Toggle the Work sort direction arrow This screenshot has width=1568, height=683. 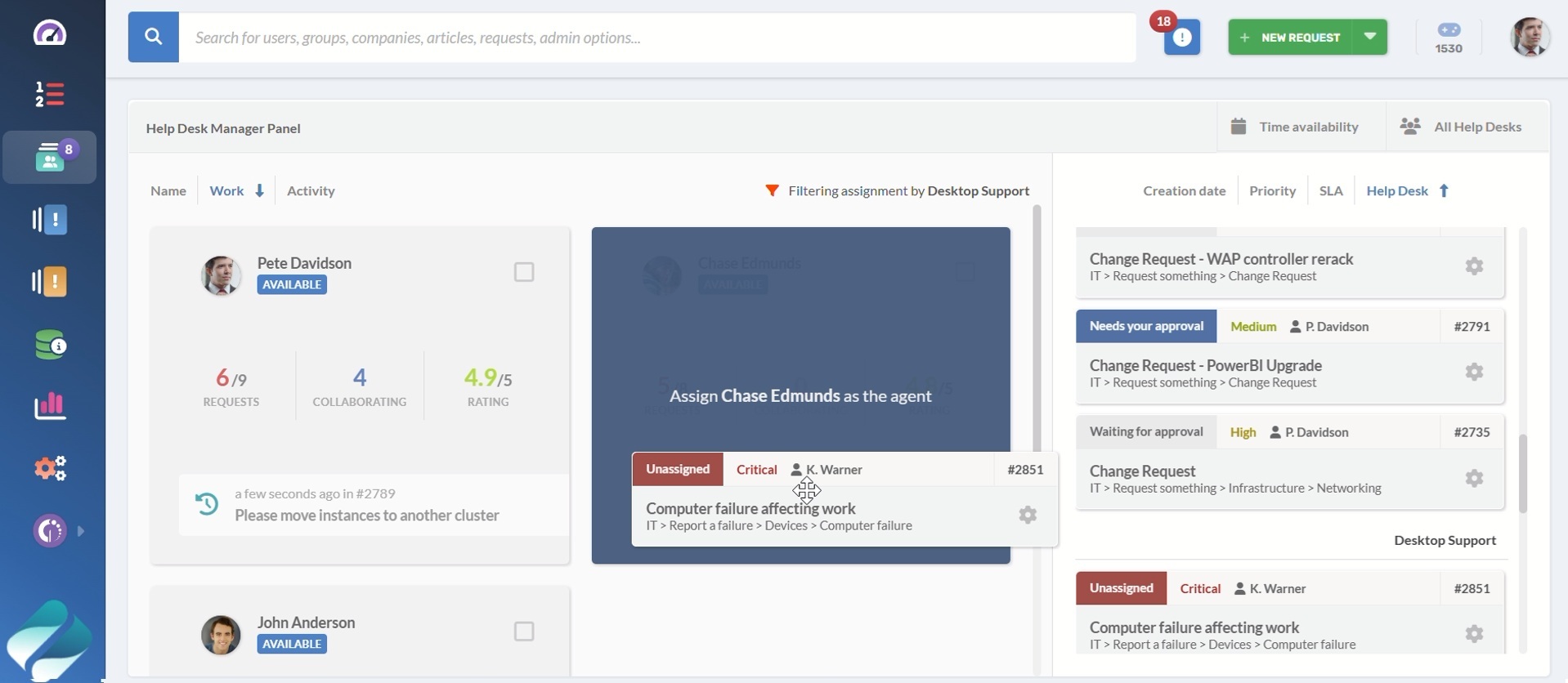click(259, 190)
